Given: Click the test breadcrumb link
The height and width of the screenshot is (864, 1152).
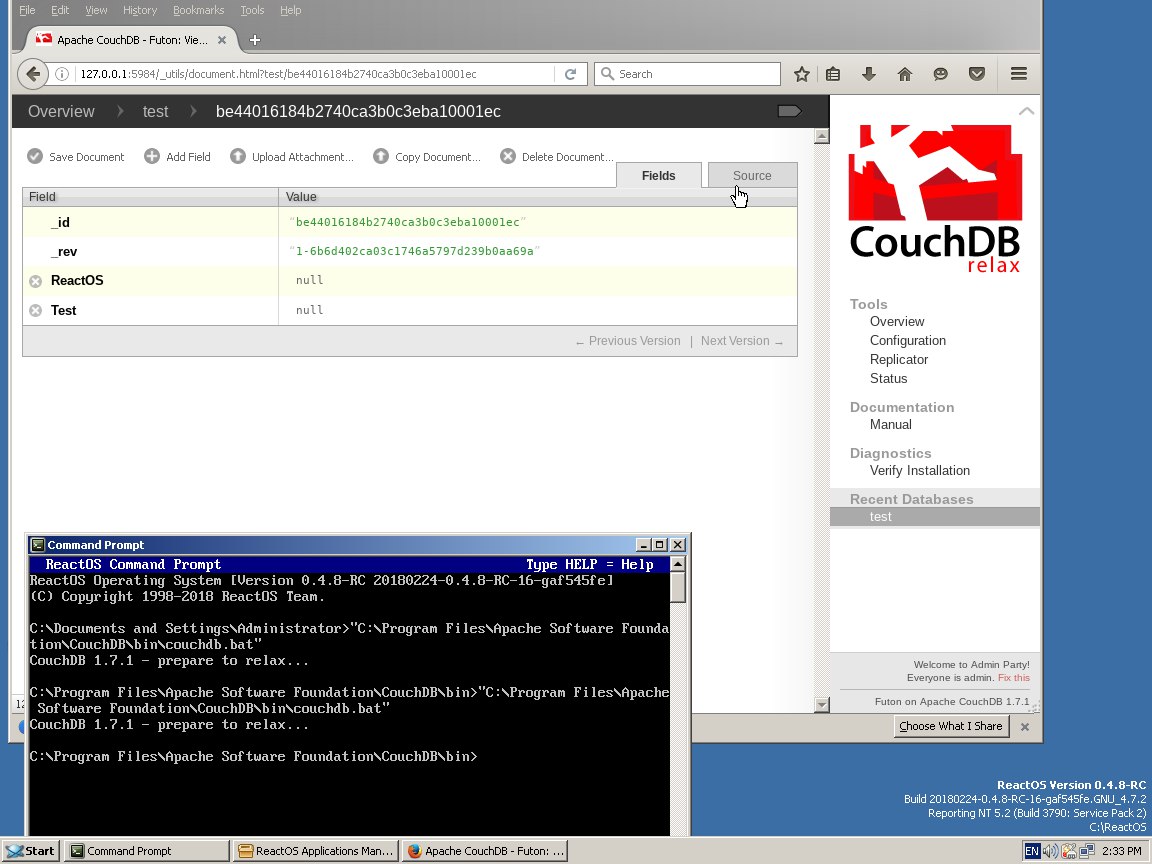Looking at the screenshot, I should click(155, 112).
